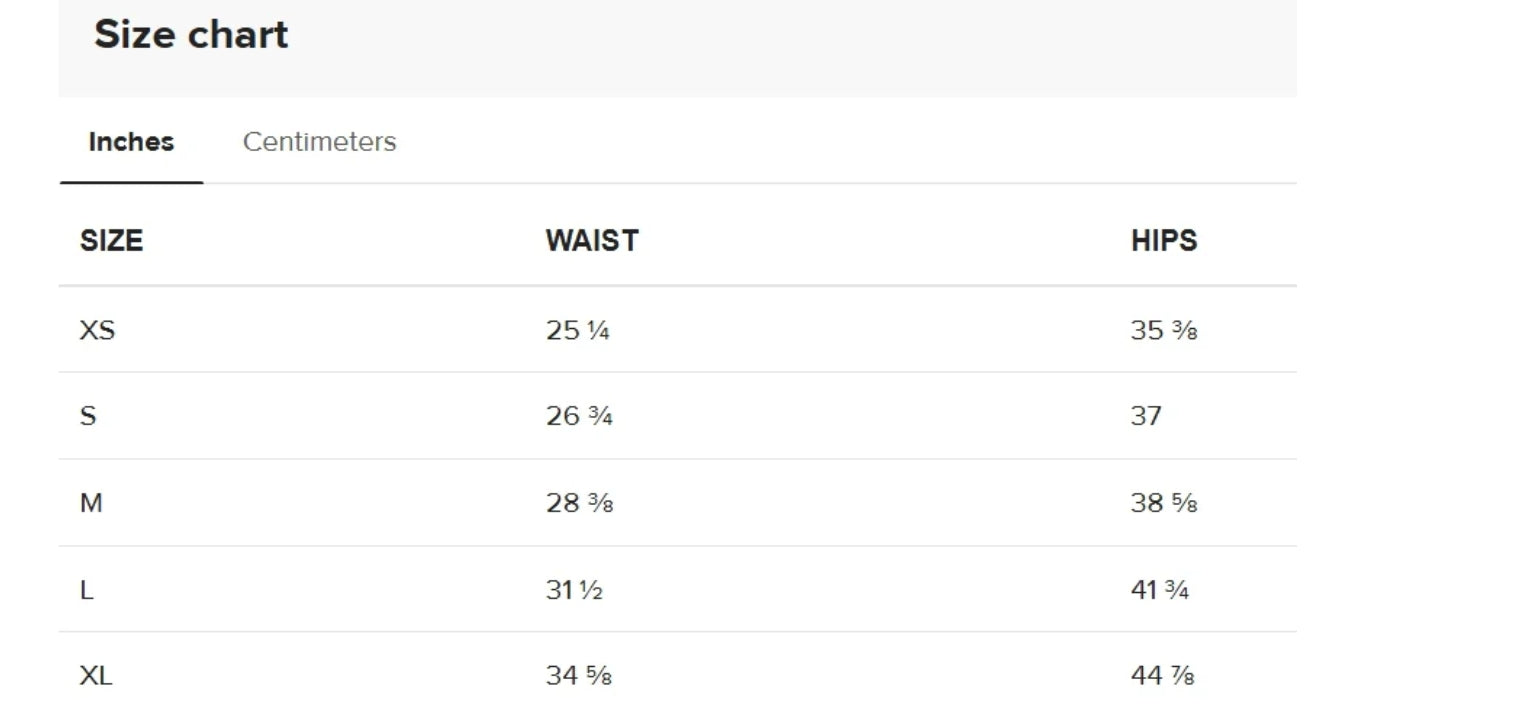This screenshot has width=1529, height=715.
Task: Click the WAIST column header
Action: [592, 241]
